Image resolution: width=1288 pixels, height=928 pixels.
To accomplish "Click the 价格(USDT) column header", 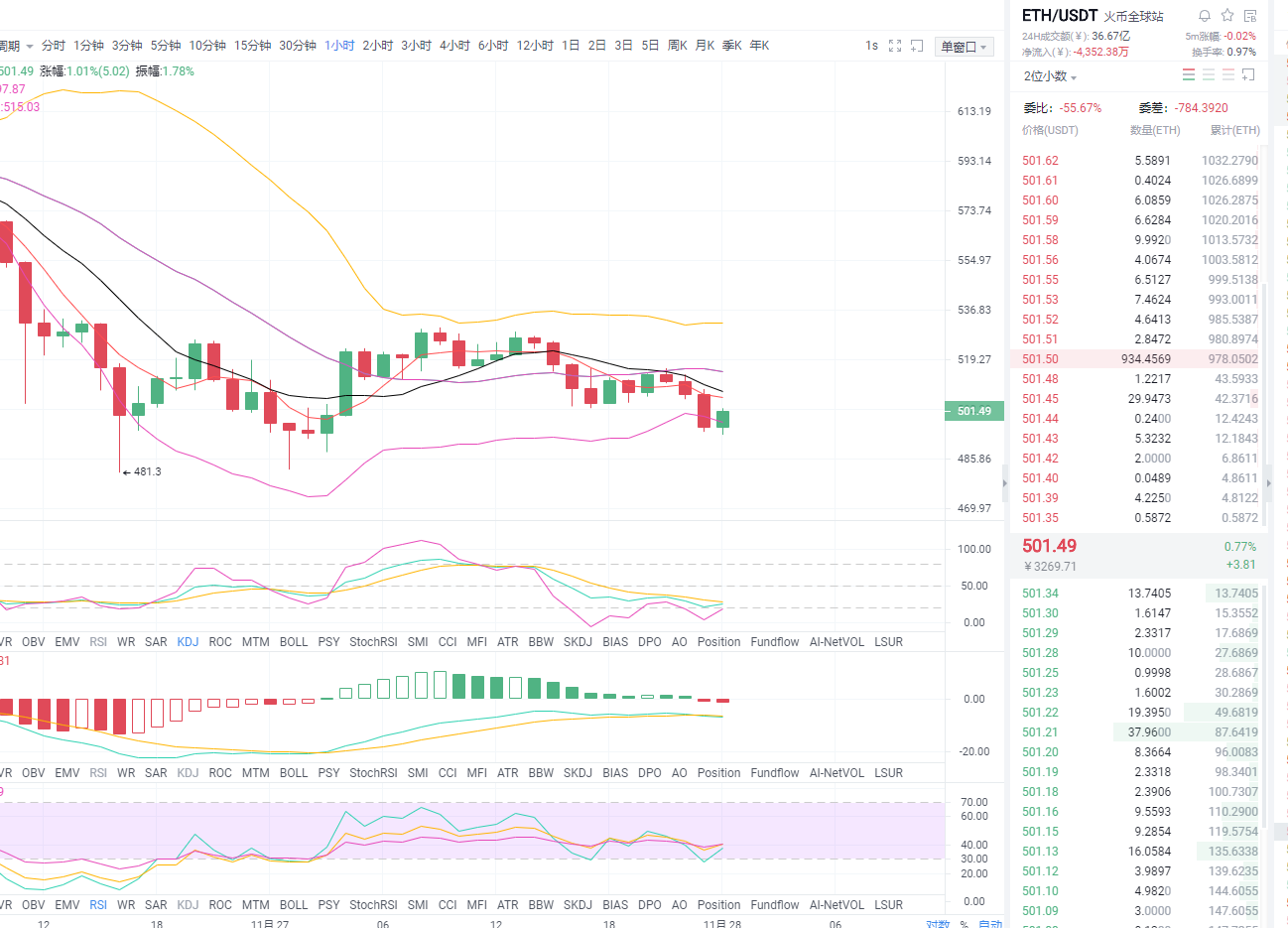I will 1050,131.
